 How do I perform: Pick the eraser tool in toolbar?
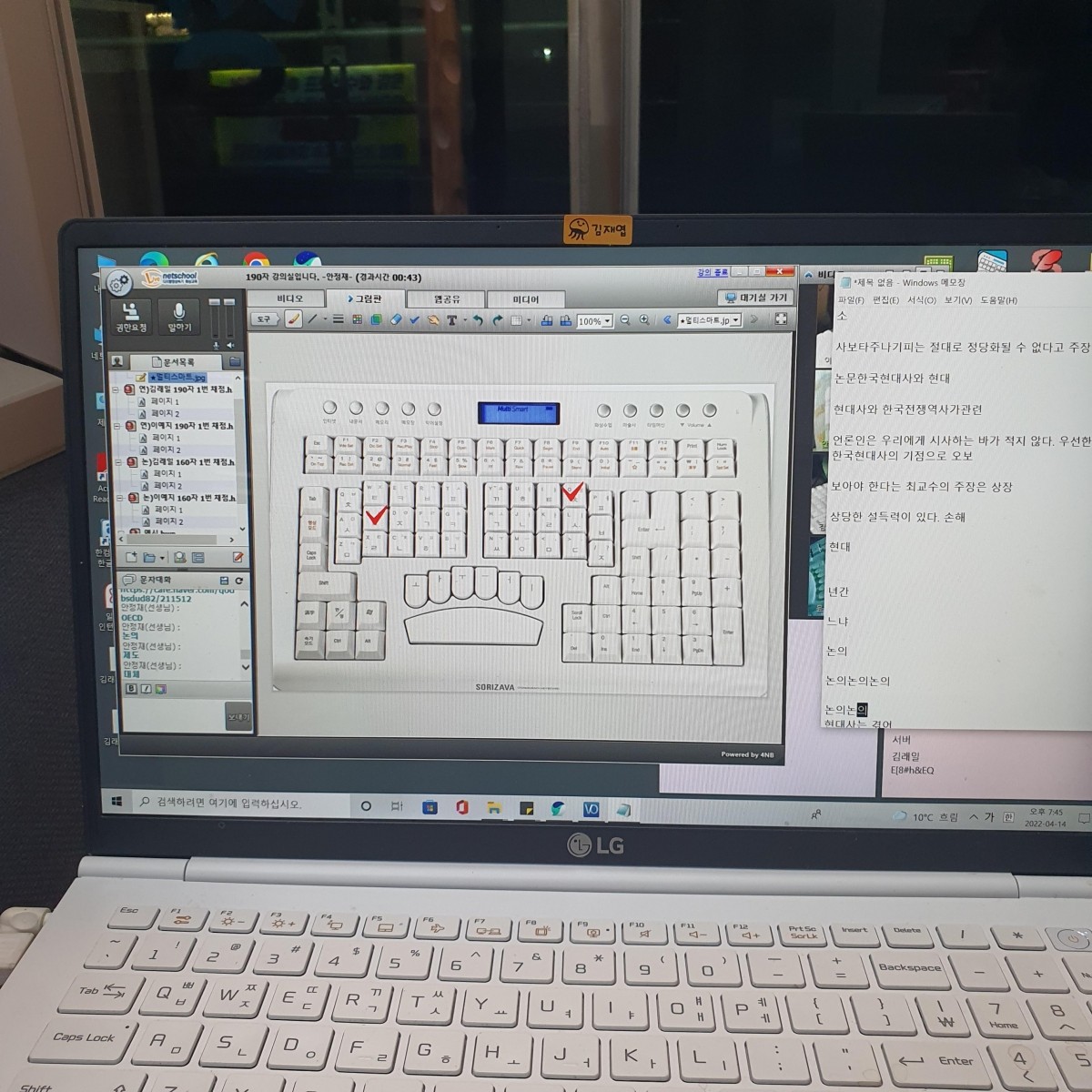[395, 320]
